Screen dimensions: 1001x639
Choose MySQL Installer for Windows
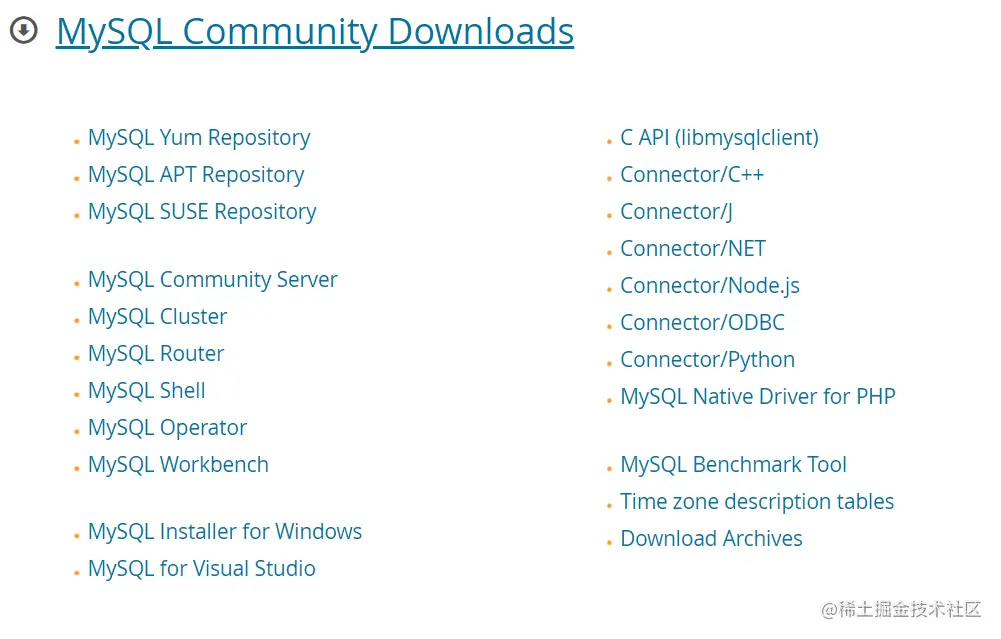pos(225,532)
